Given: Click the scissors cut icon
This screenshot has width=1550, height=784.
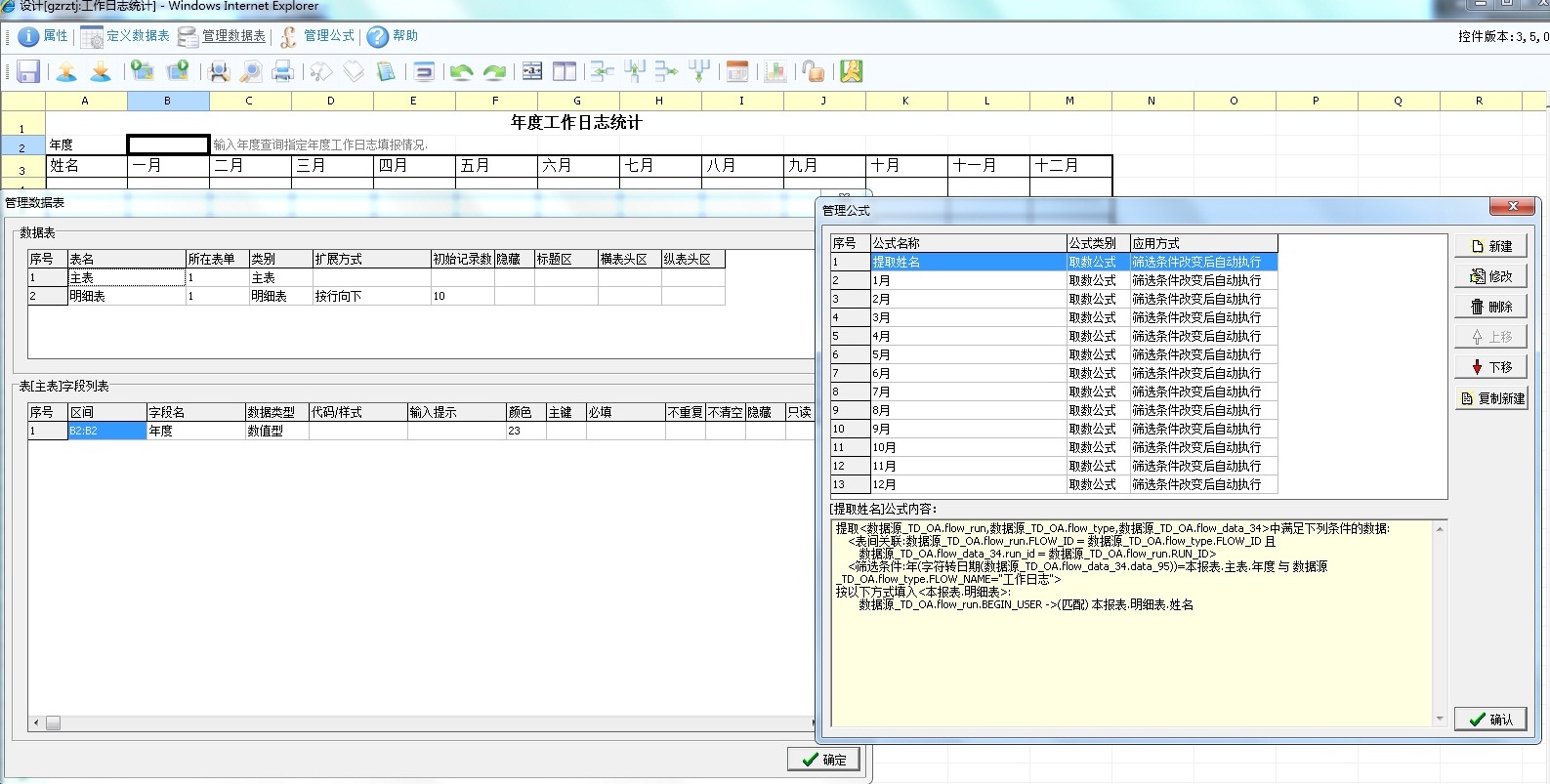Looking at the screenshot, I should point(321,71).
